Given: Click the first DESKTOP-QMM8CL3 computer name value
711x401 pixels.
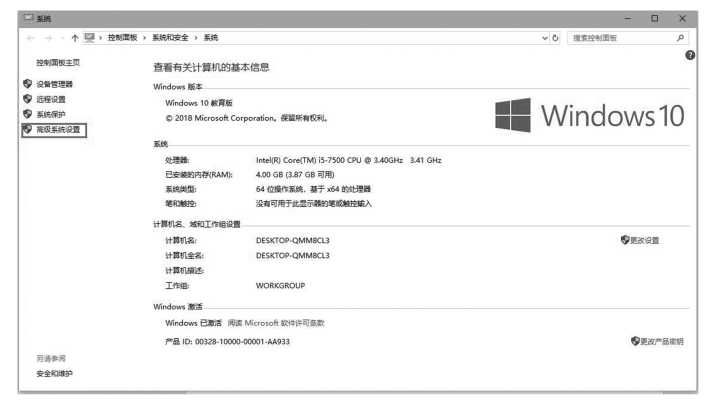Looking at the screenshot, I should tap(292, 240).
